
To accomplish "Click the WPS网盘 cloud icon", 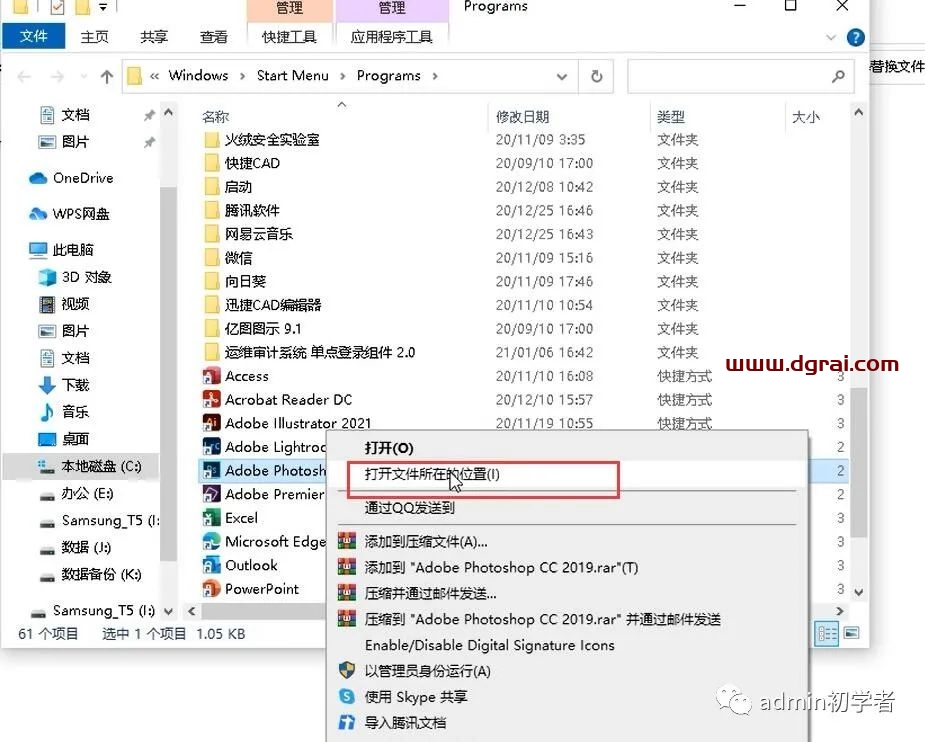I will (38, 214).
